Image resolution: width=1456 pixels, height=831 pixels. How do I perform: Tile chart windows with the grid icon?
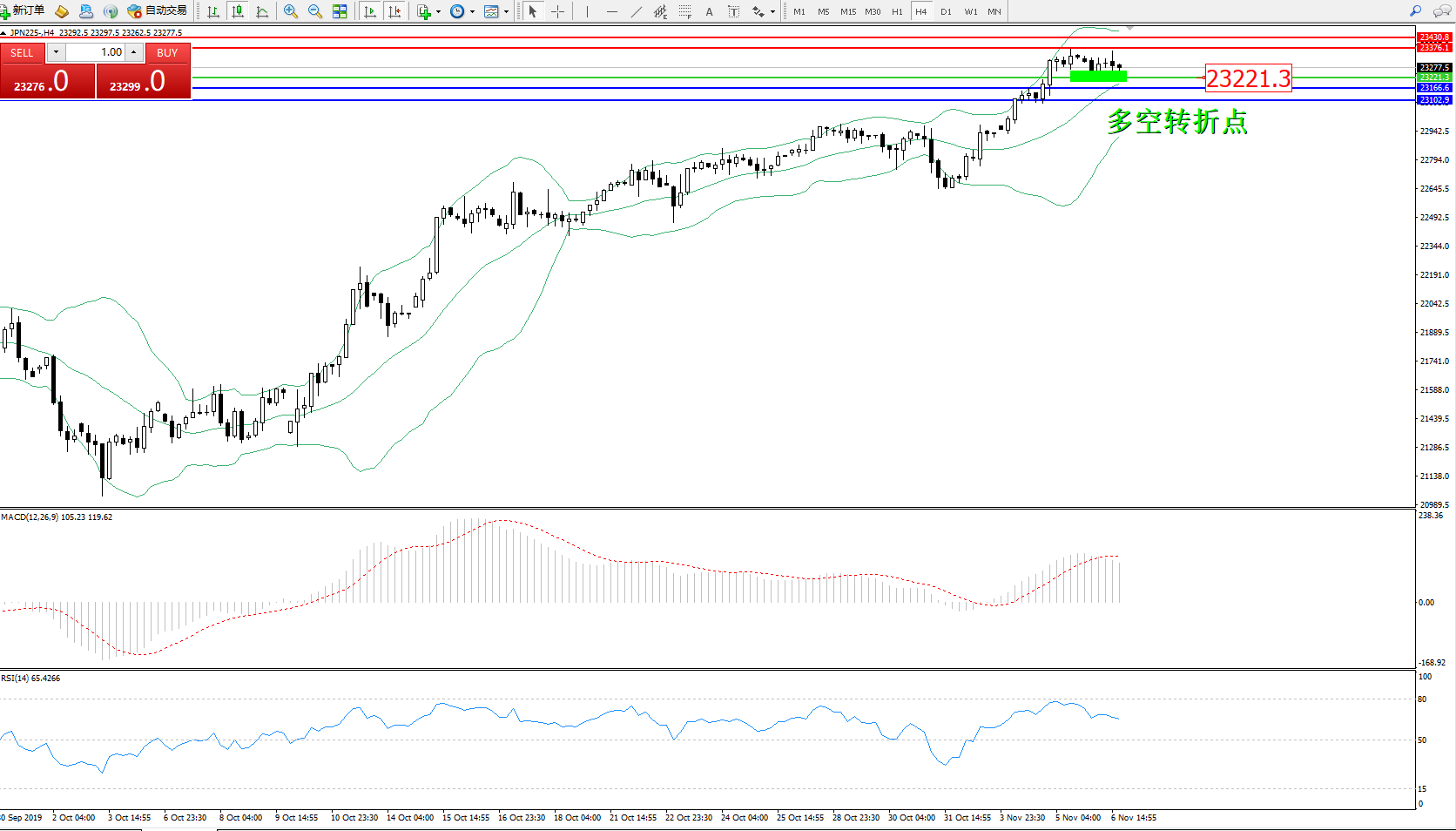[x=340, y=11]
